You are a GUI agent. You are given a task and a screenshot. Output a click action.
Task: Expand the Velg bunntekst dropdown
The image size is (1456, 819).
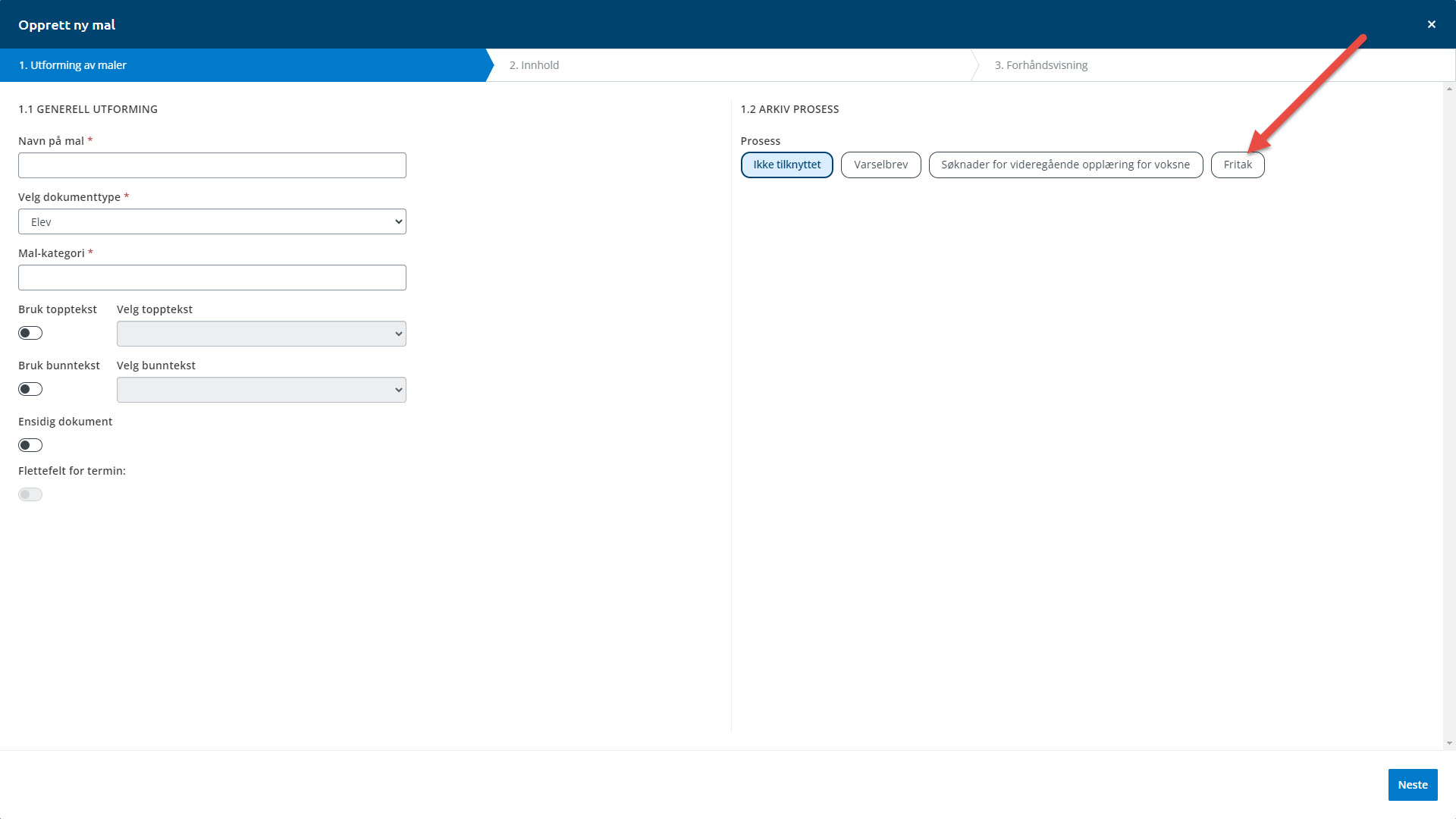click(261, 390)
